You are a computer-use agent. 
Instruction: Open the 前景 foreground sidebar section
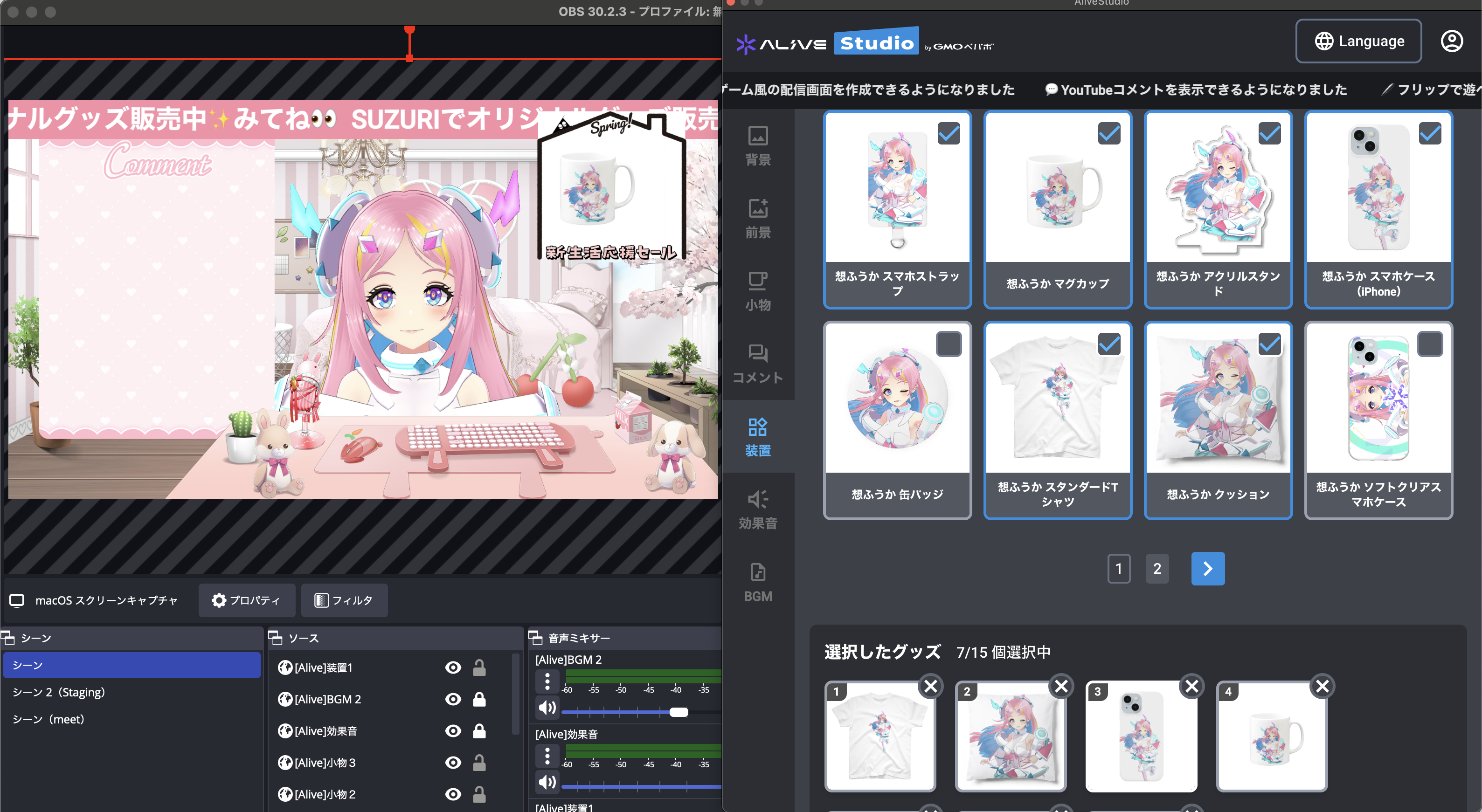tap(758, 219)
